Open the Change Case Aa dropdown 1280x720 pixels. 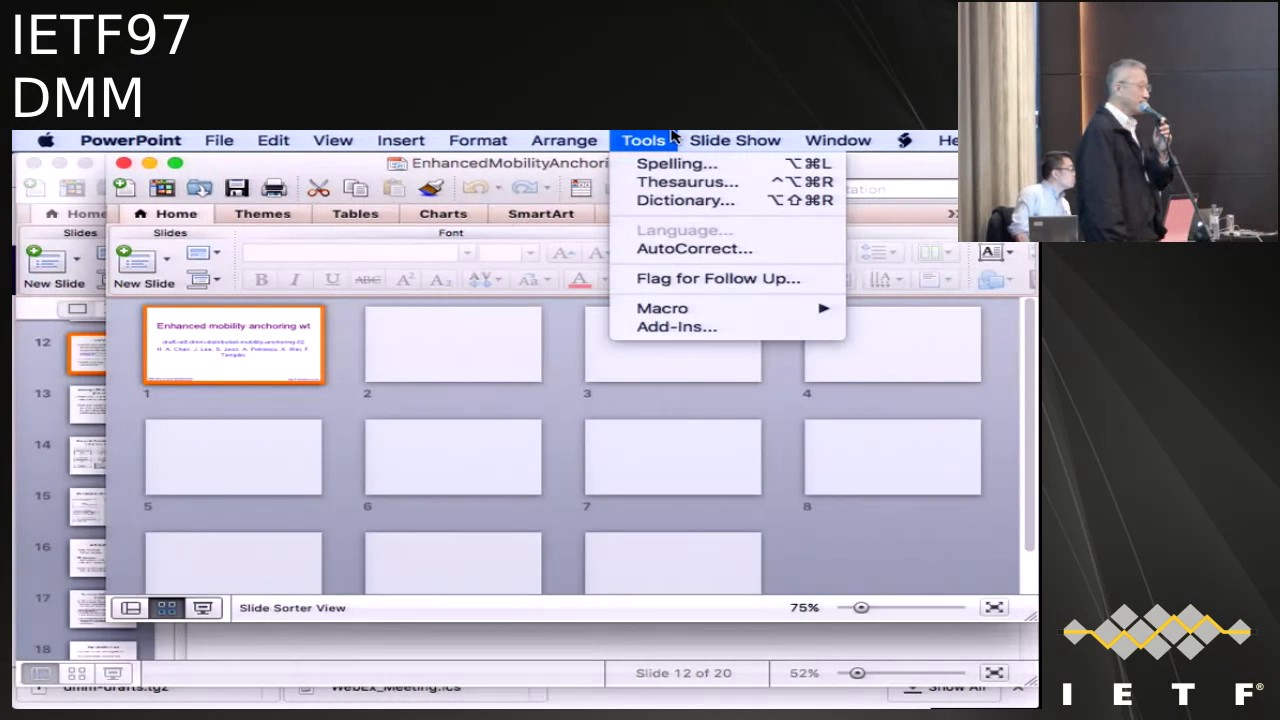(x=532, y=280)
